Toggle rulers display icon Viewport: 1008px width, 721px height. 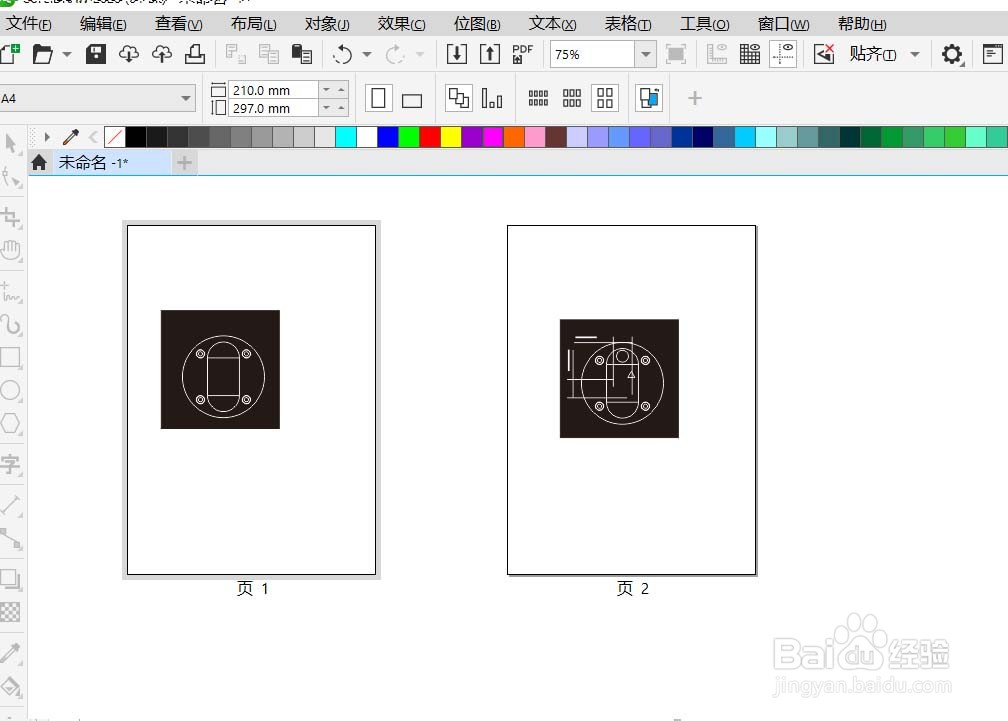716,54
